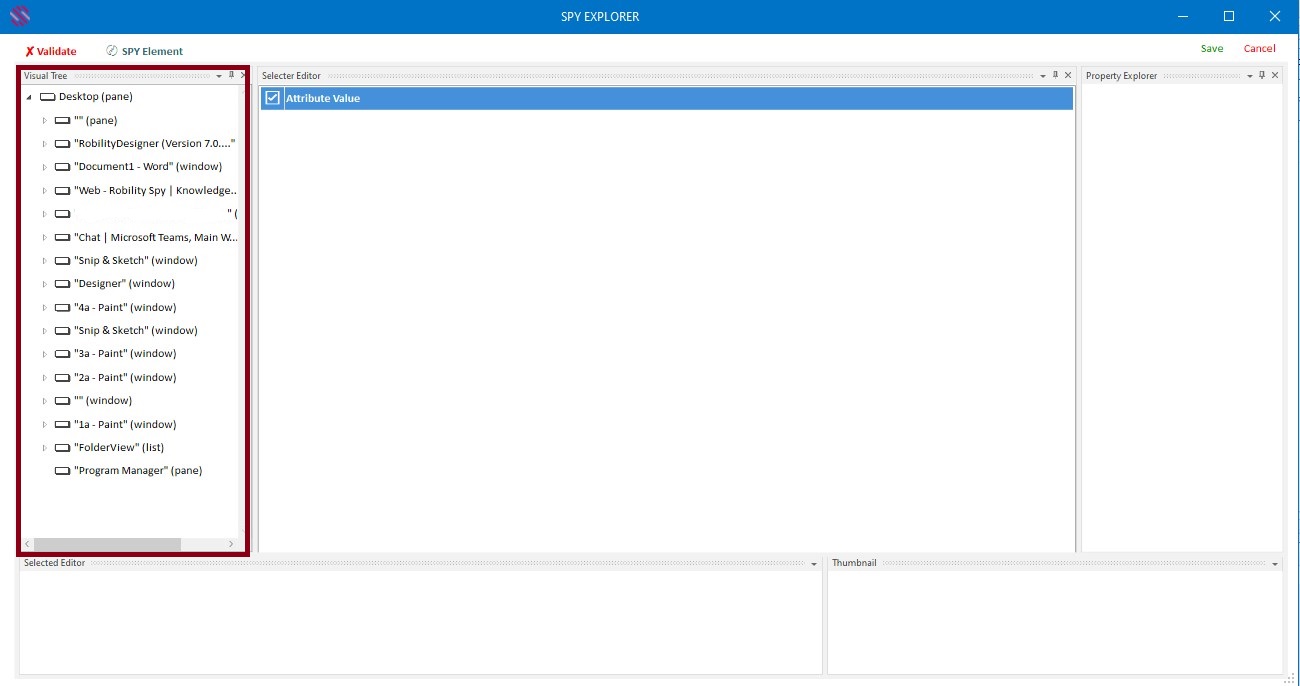This screenshot has height=686, width=1300.
Task: Collapse the Desktop (pane) tree node
Action: [x=29, y=97]
